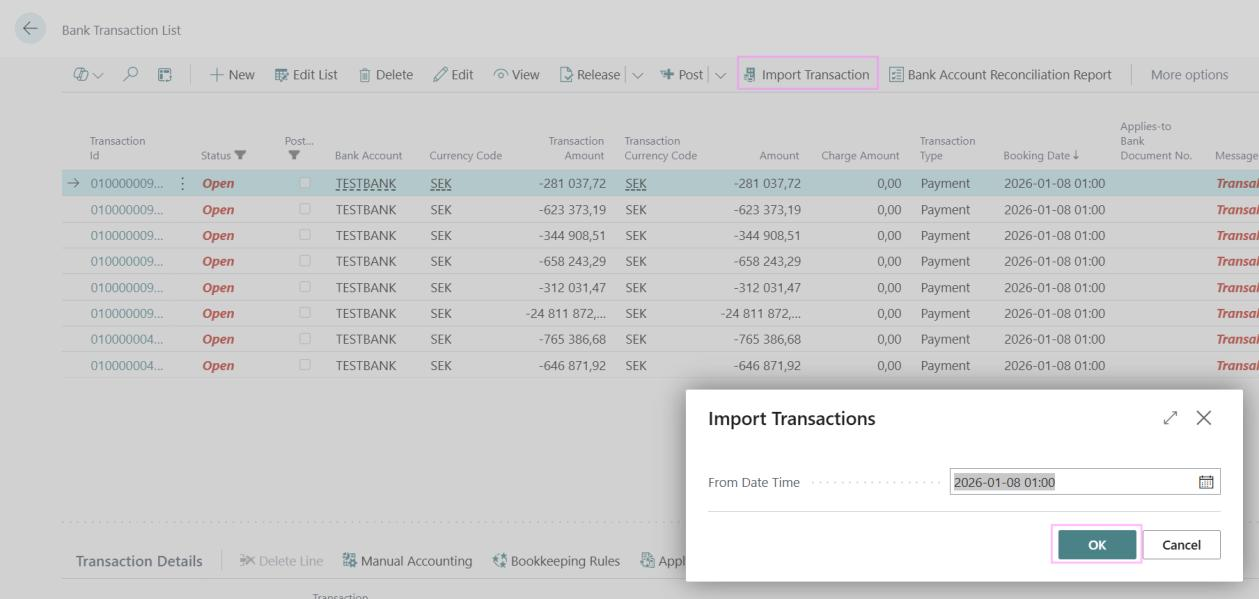
Task: Click the Edit pencil action
Action: (x=453, y=75)
